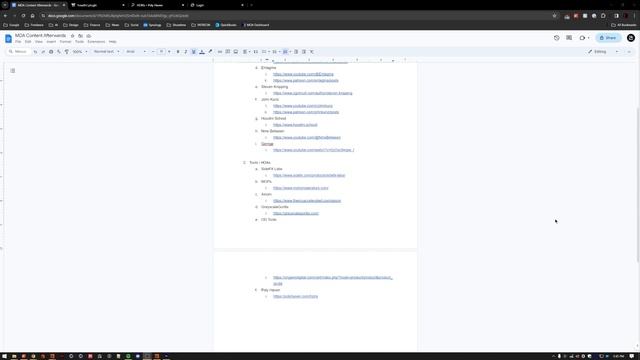The height and width of the screenshot is (360, 640).
Task: Show the document outline
Action: click(13, 71)
